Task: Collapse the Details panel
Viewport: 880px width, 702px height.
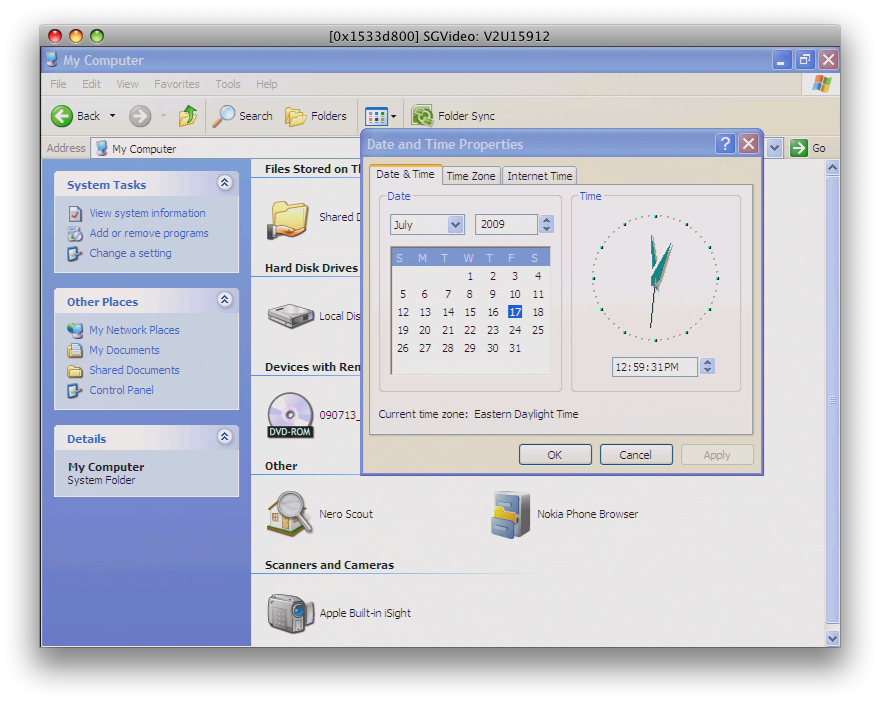Action: pos(224,437)
